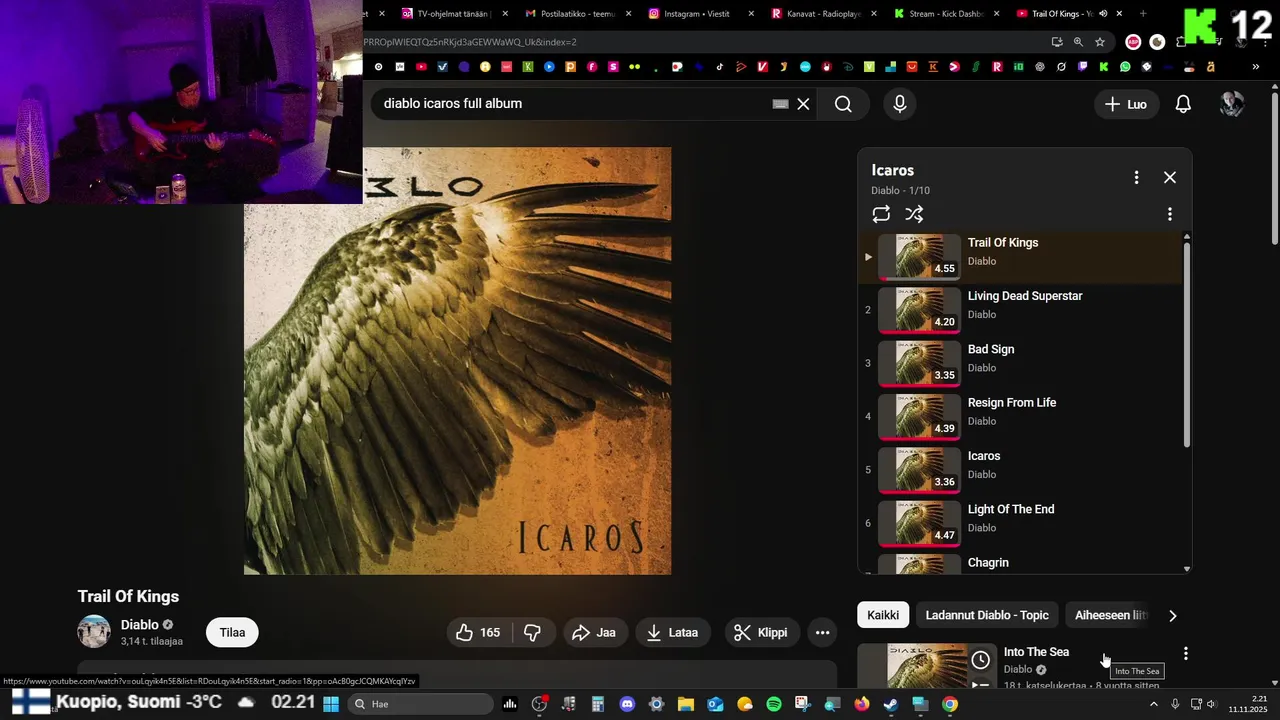Play Trail Of Kings in playlist

[1020, 257]
